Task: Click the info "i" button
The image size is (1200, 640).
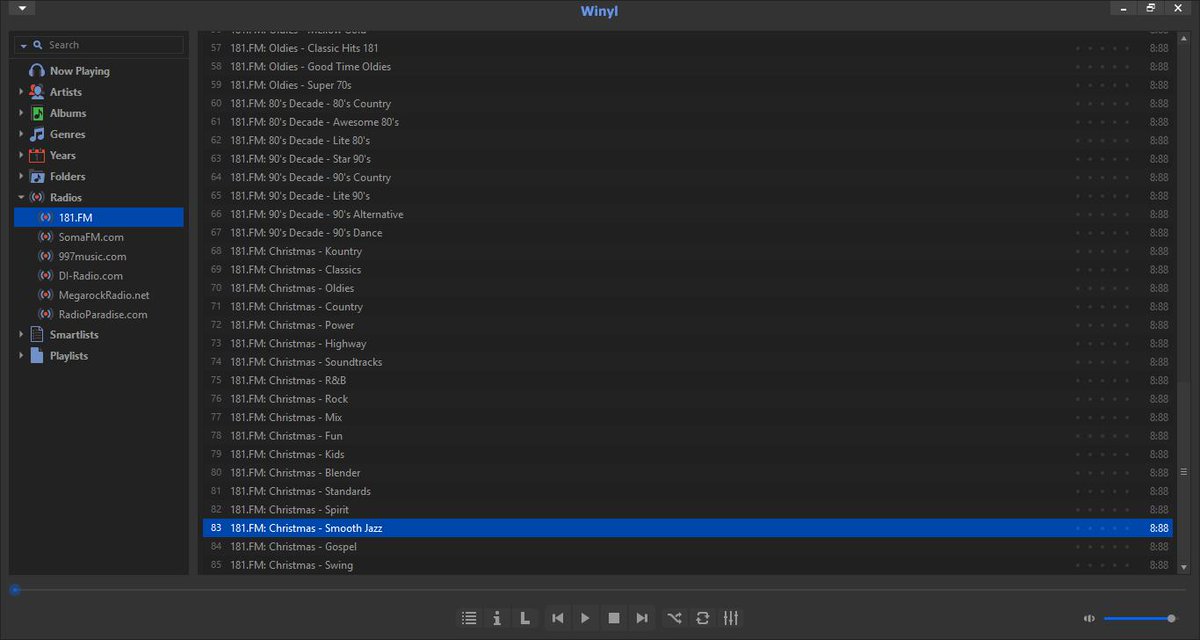Action: 497,618
